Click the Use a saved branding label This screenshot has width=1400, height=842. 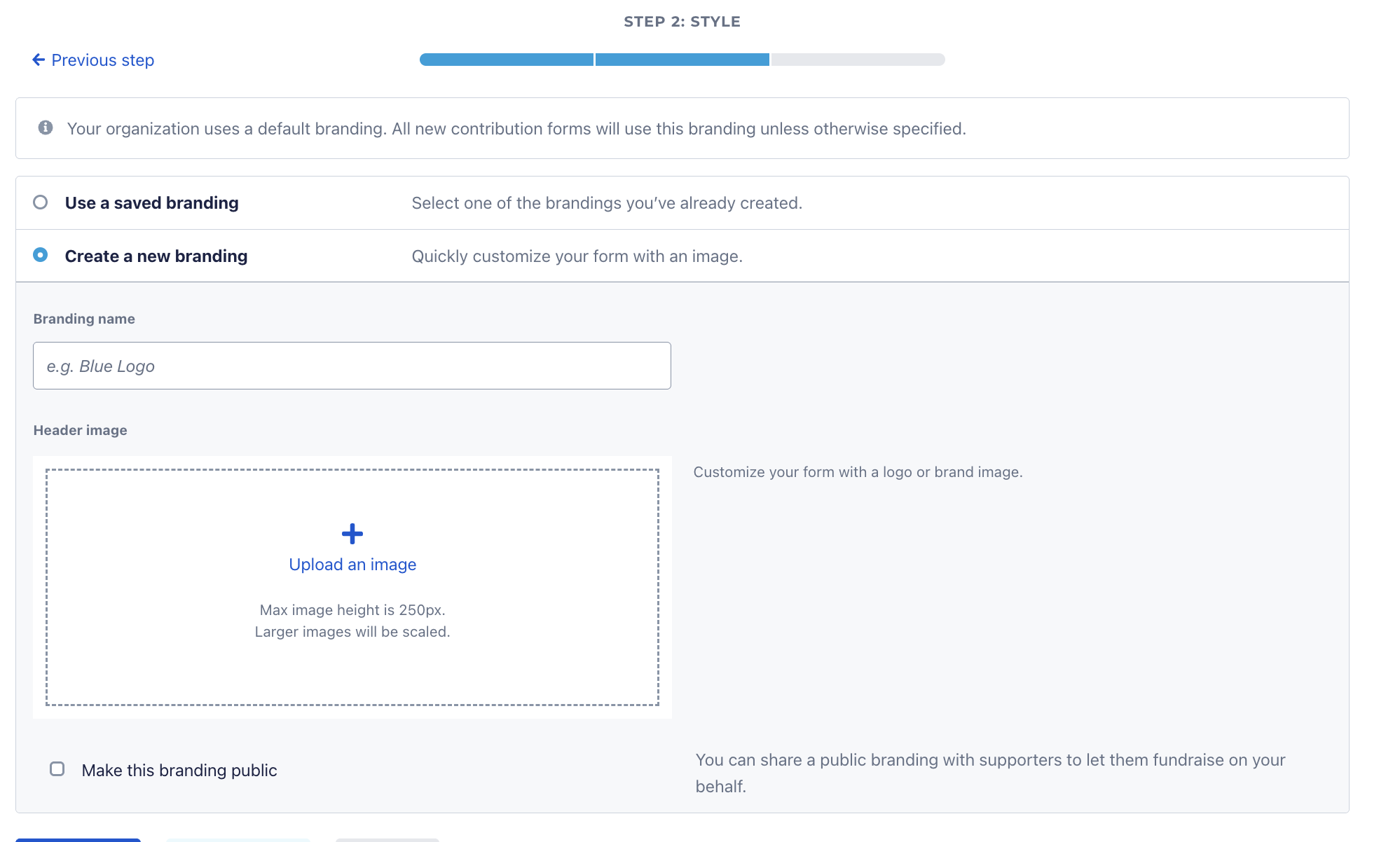point(152,203)
